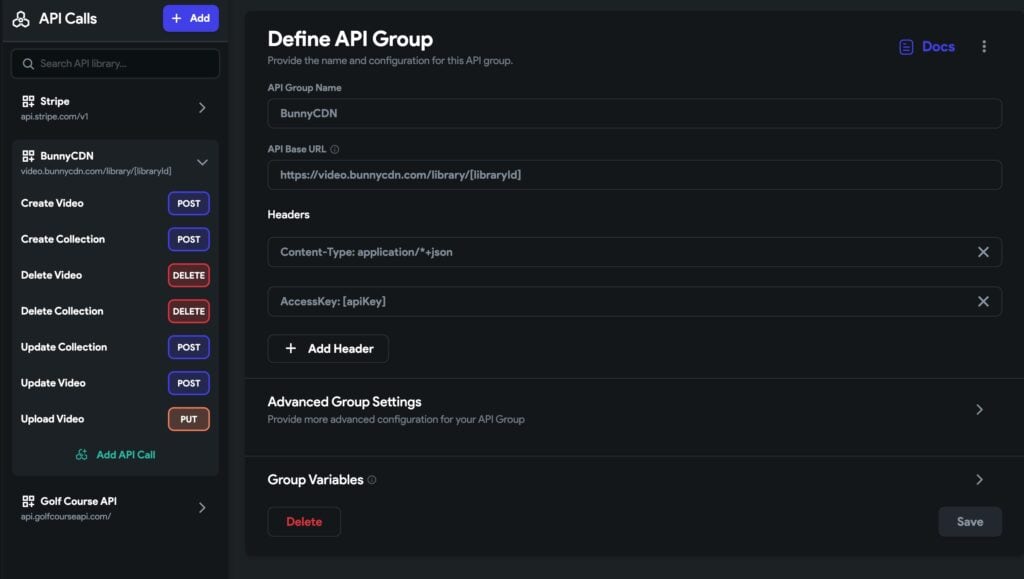Image resolution: width=1024 pixels, height=579 pixels.
Task: Expand the Group Variables section
Action: pyautogui.click(x=979, y=480)
